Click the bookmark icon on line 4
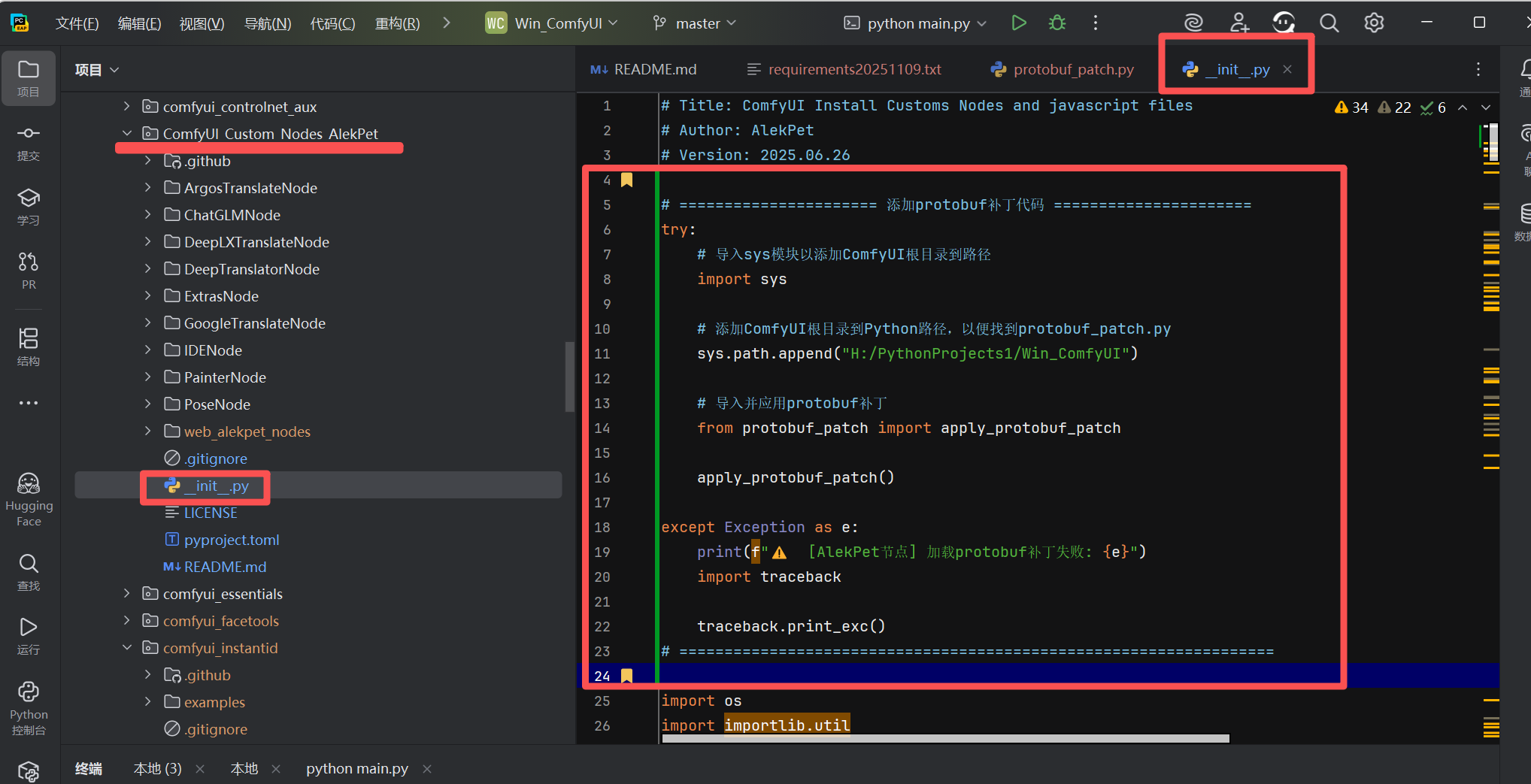Image resolution: width=1531 pixels, height=784 pixels. click(626, 180)
